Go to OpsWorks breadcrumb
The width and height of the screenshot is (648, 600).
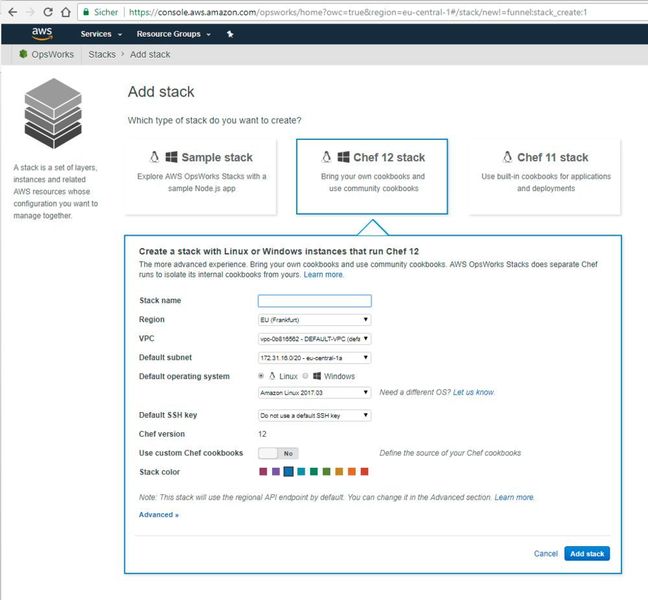pos(52,54)
